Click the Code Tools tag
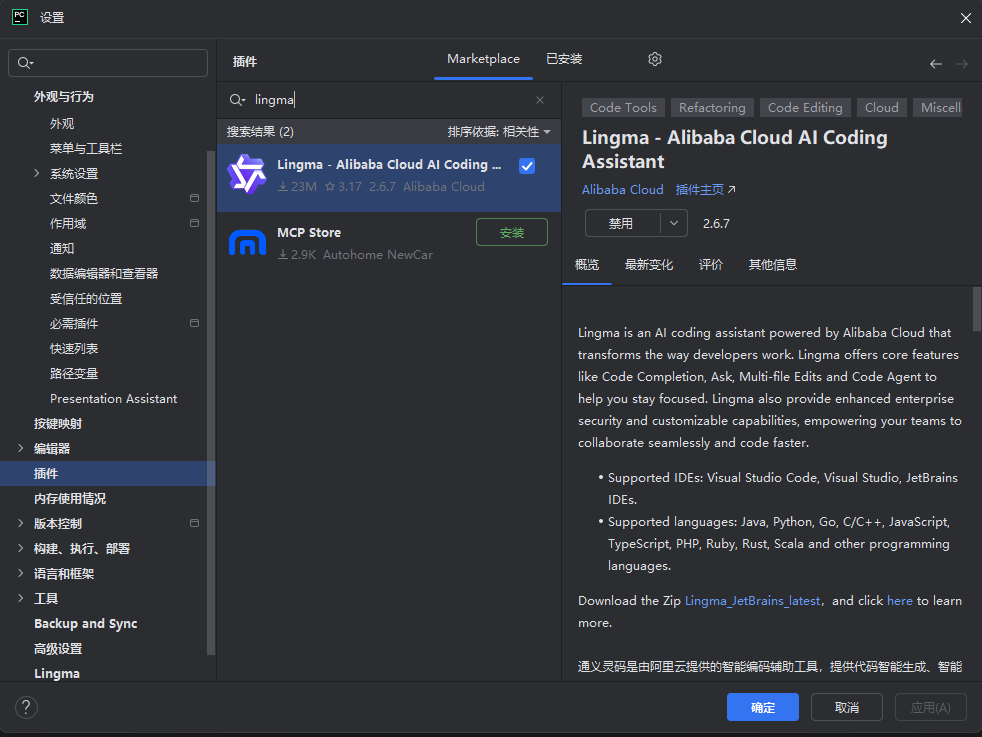This screenshot has width=982, height=737. click(x=623, y=108)
